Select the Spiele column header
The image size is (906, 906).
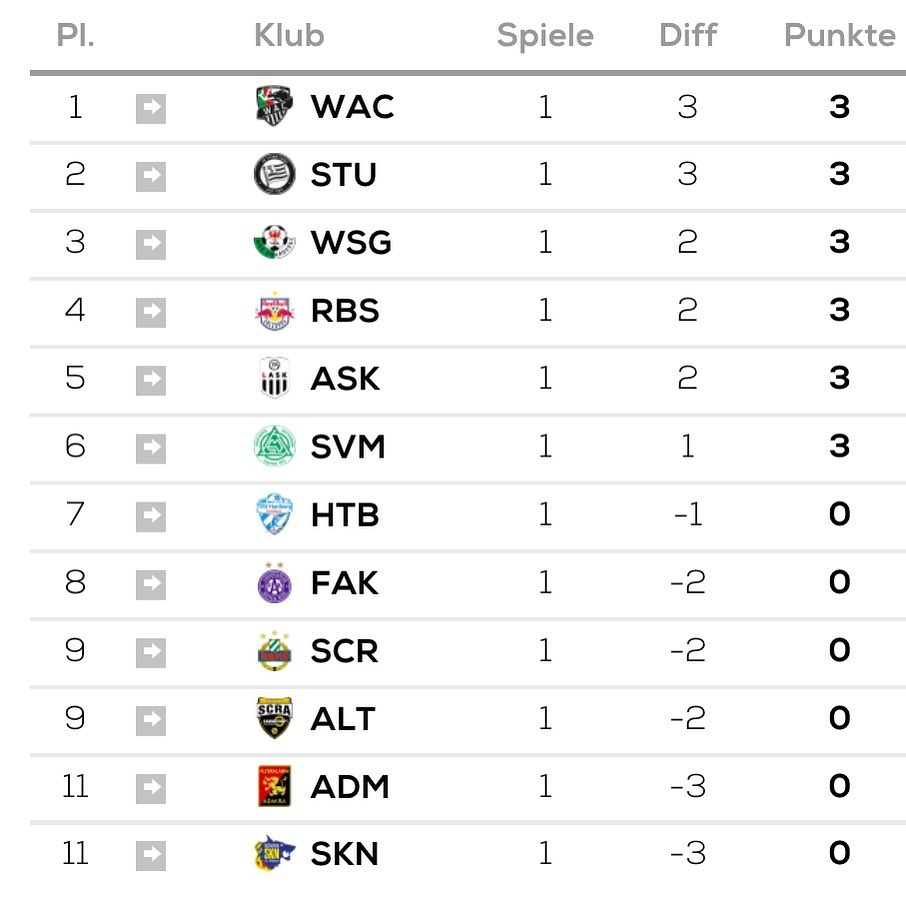point(545,35)
